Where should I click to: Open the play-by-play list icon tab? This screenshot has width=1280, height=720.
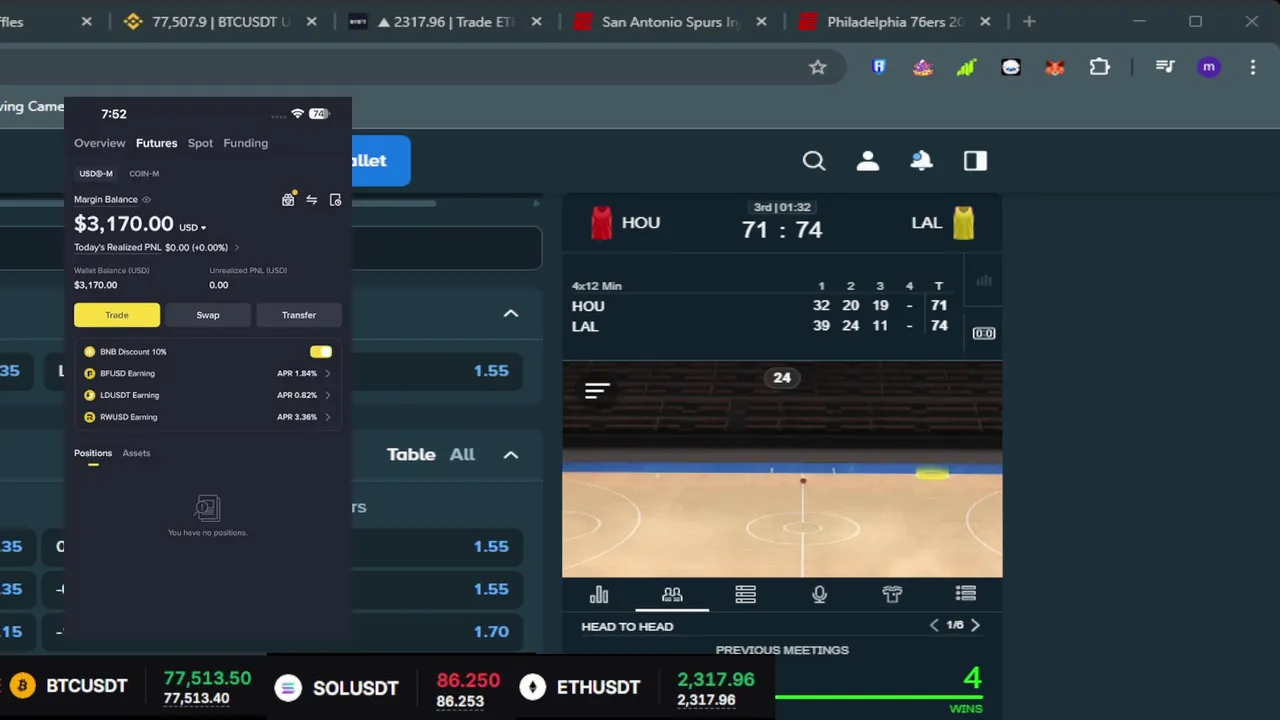click(x=965, y=595)
